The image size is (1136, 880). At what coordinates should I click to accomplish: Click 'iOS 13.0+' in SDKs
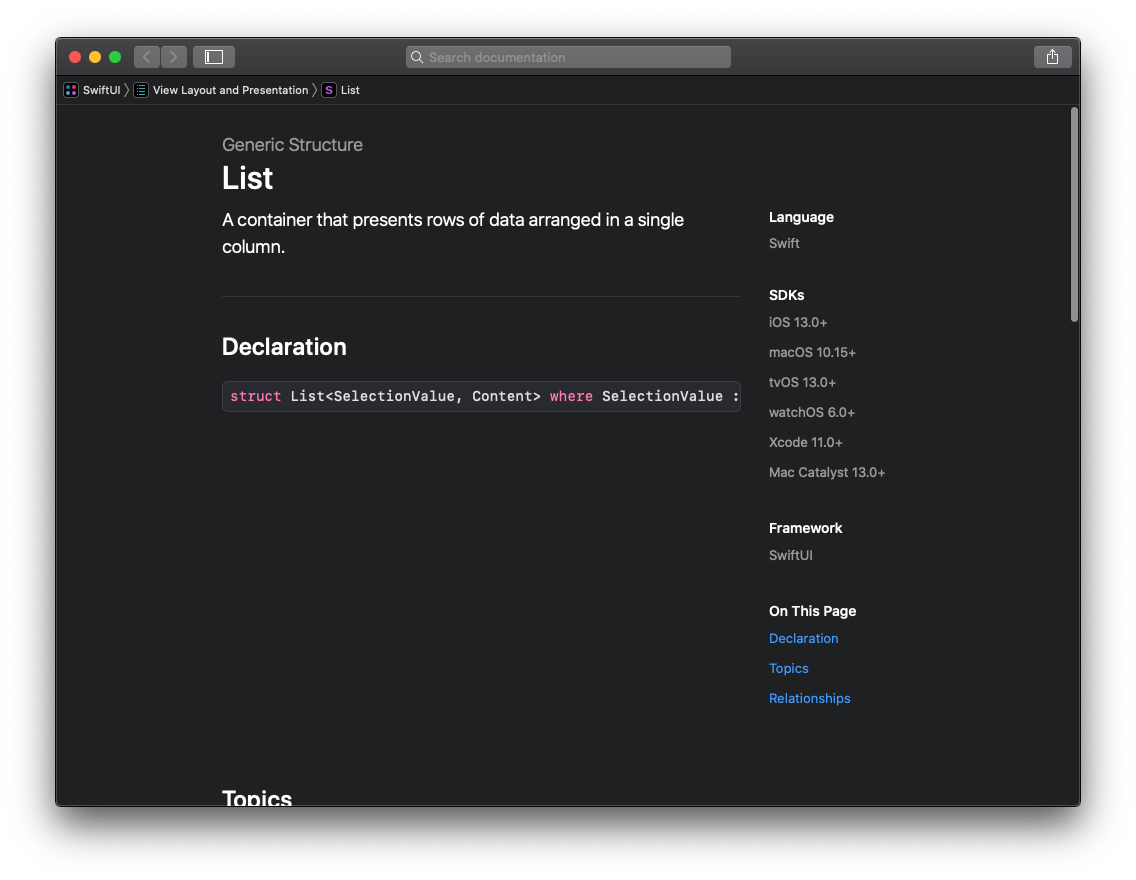coord(798,322)
